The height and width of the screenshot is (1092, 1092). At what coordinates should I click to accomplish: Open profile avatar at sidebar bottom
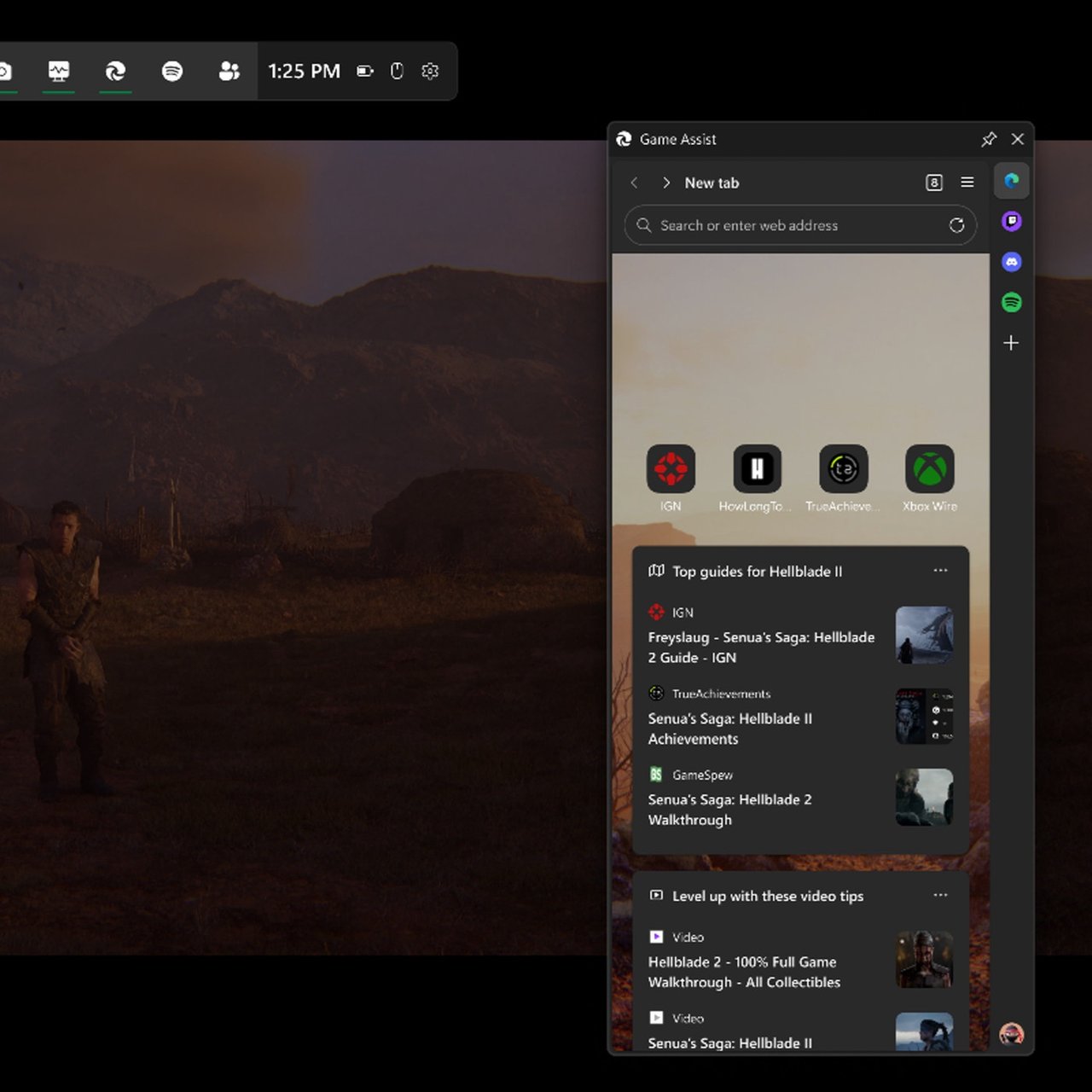click(1012, 1034)
